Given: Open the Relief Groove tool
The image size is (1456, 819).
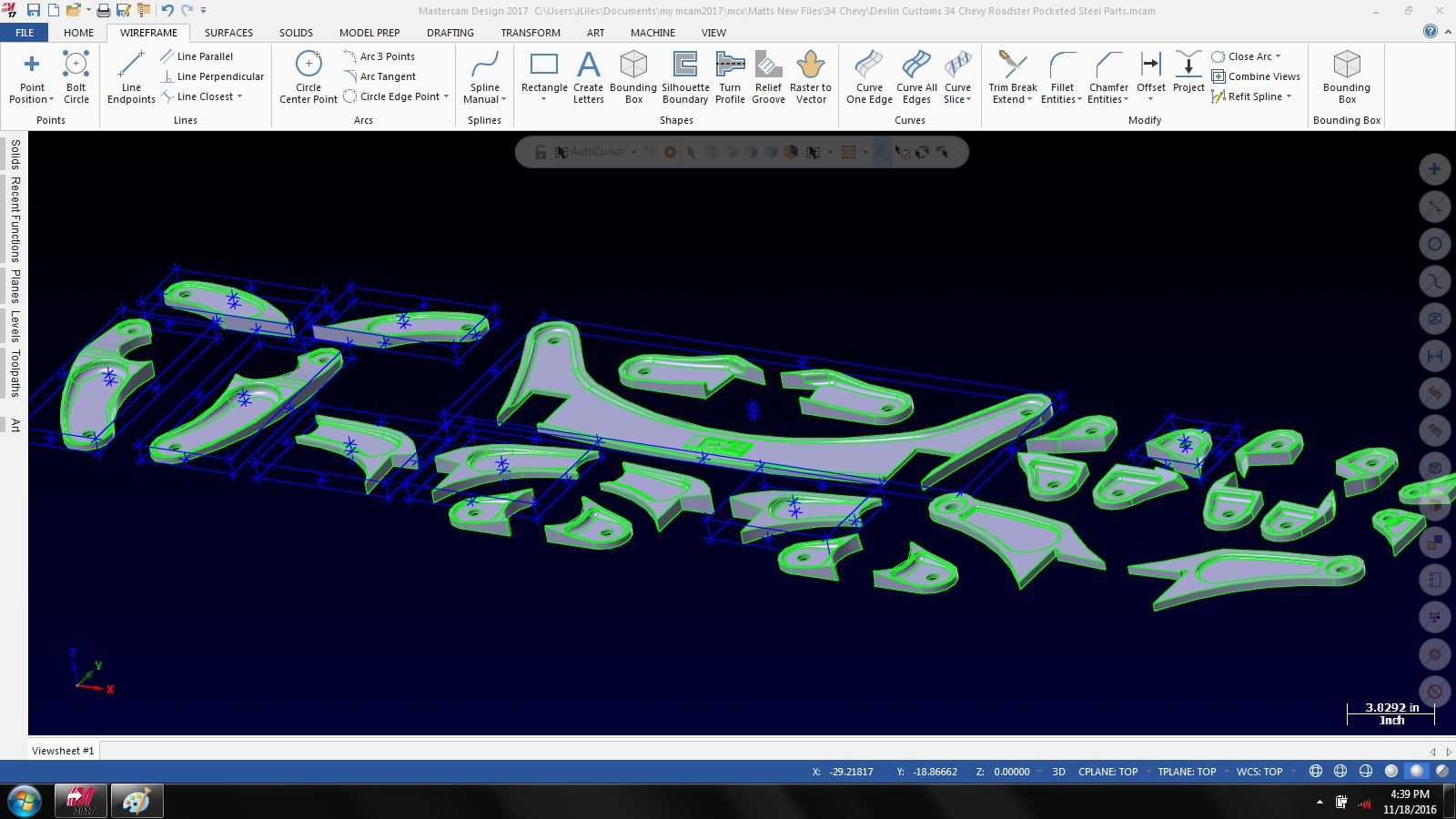Looking at the screenshot, I should coord(768,77).
